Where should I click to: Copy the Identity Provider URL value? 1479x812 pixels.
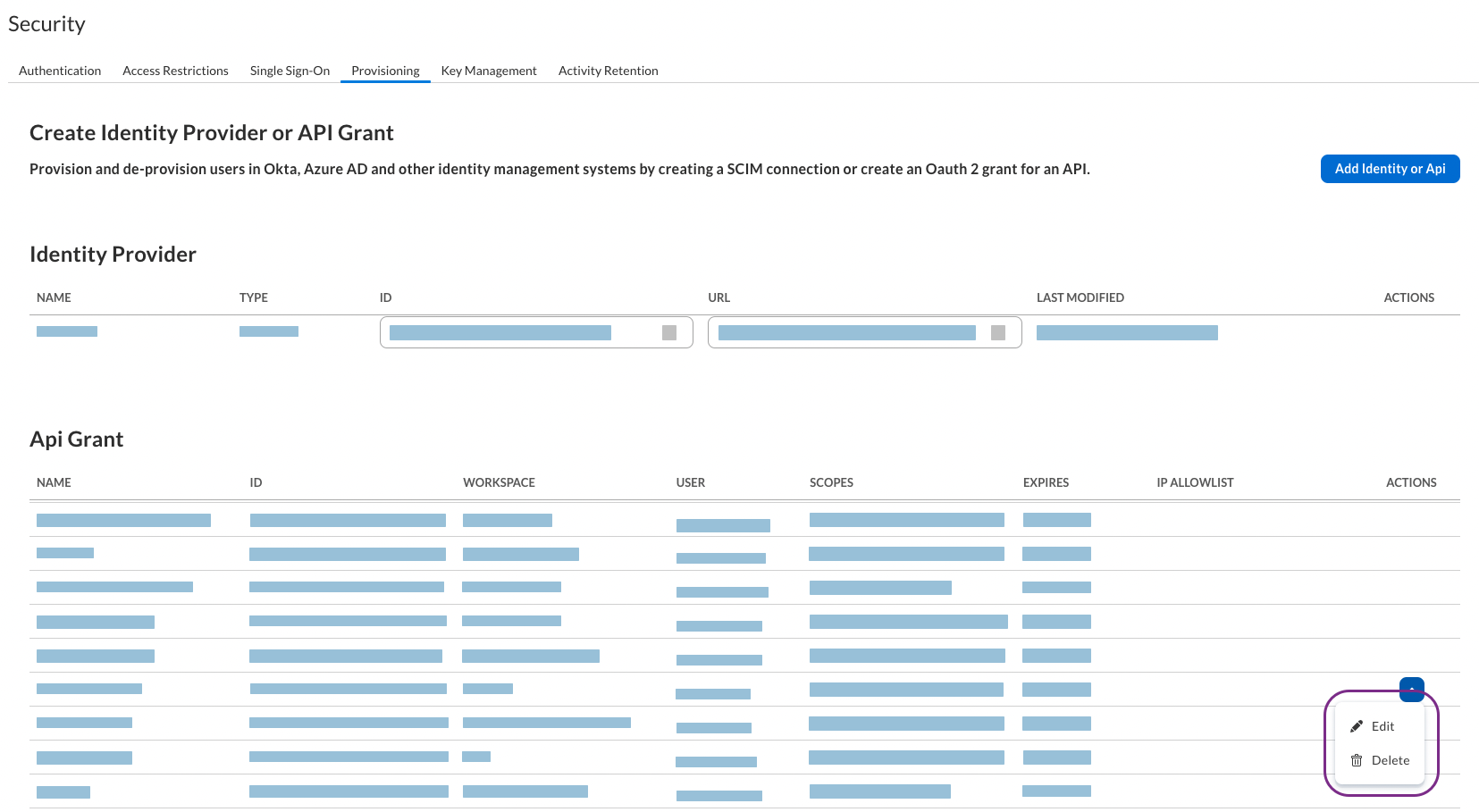click(998, 331)
